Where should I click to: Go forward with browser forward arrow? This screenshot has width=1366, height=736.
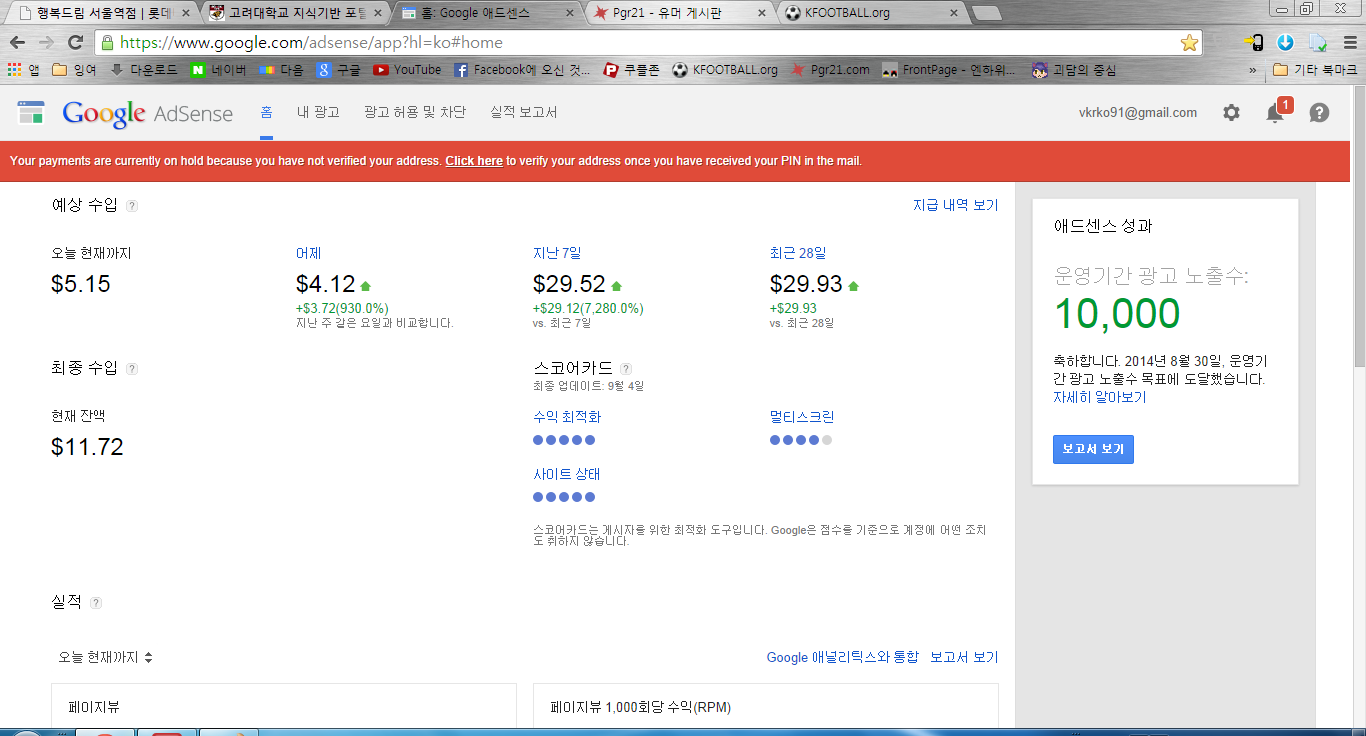(46, 43)
